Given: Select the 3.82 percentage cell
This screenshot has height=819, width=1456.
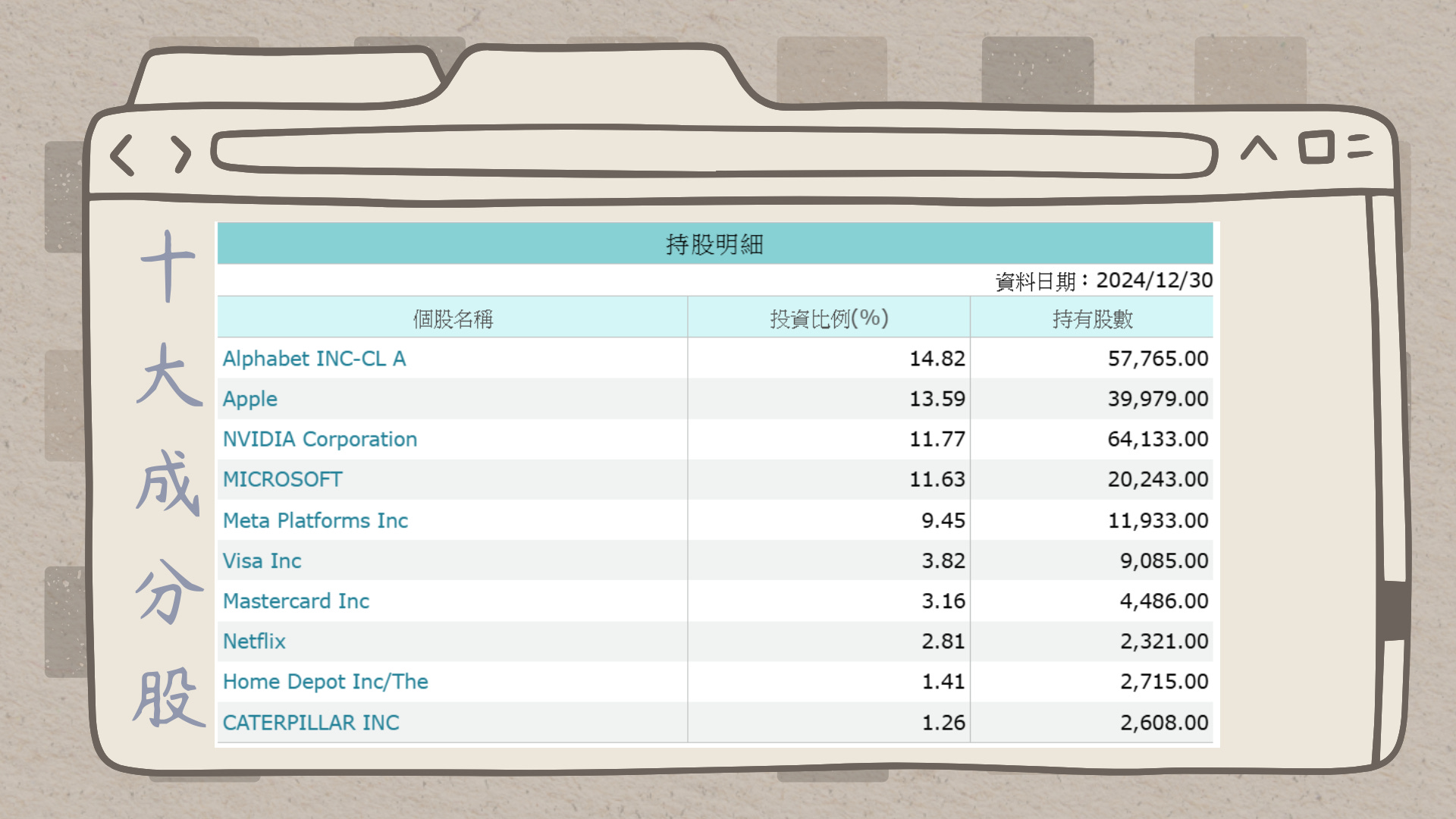Looking at the screenshot, I should 829,560.
